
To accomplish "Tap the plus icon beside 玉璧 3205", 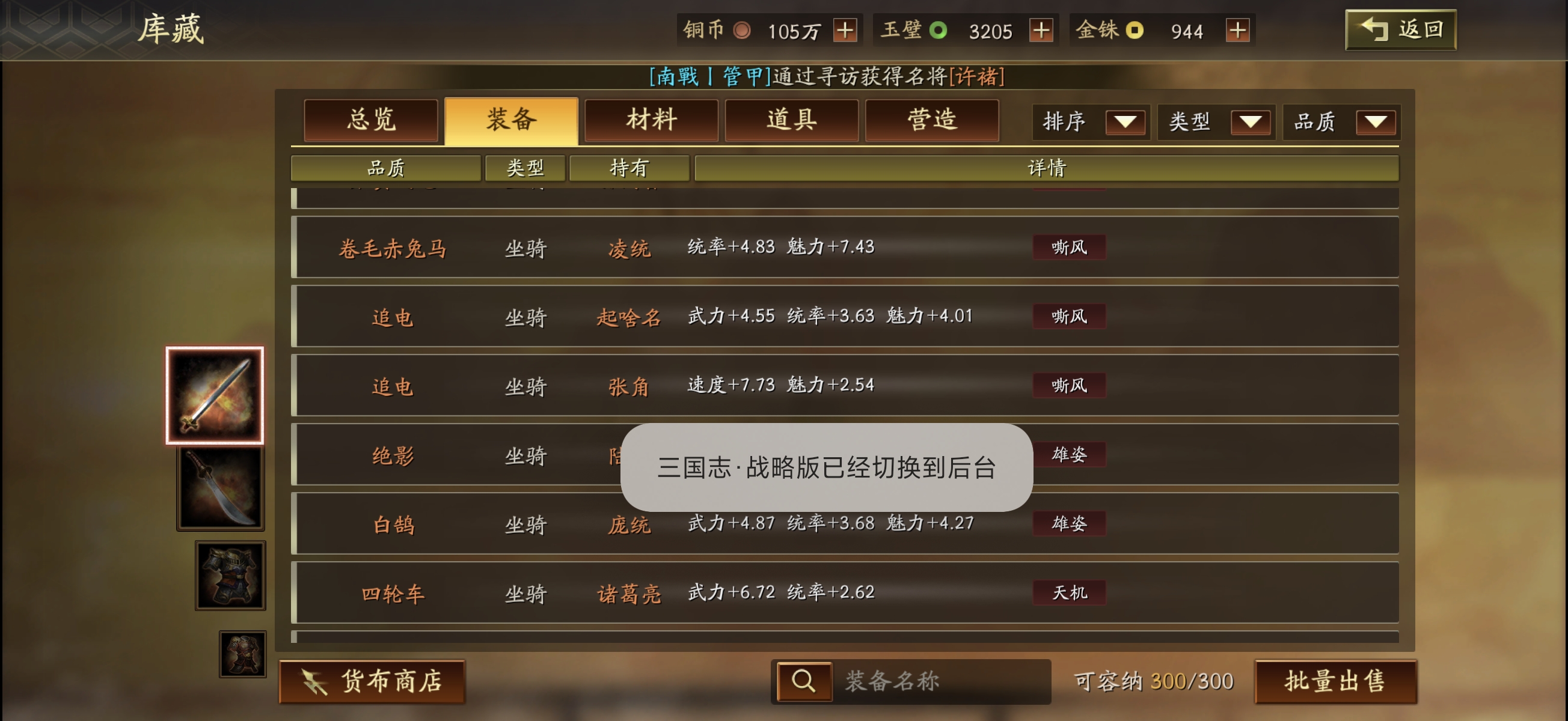I will pos(1041,30).
